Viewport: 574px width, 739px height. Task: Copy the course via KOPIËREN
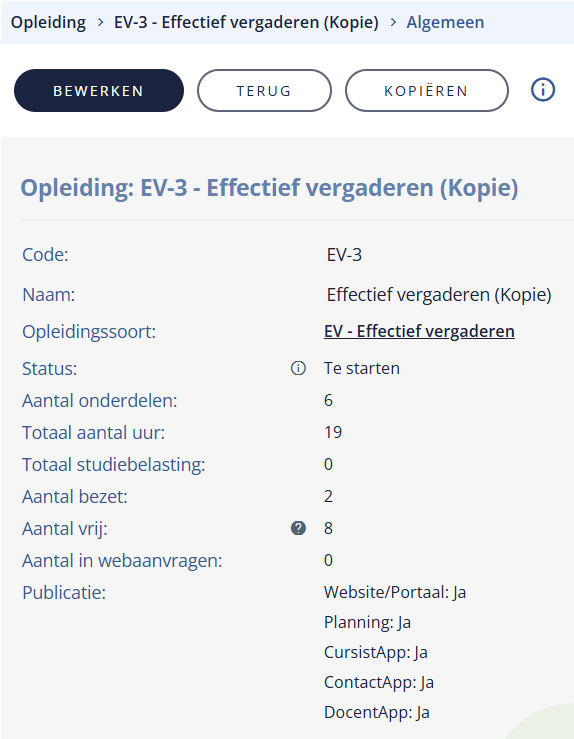click(426, 90)
